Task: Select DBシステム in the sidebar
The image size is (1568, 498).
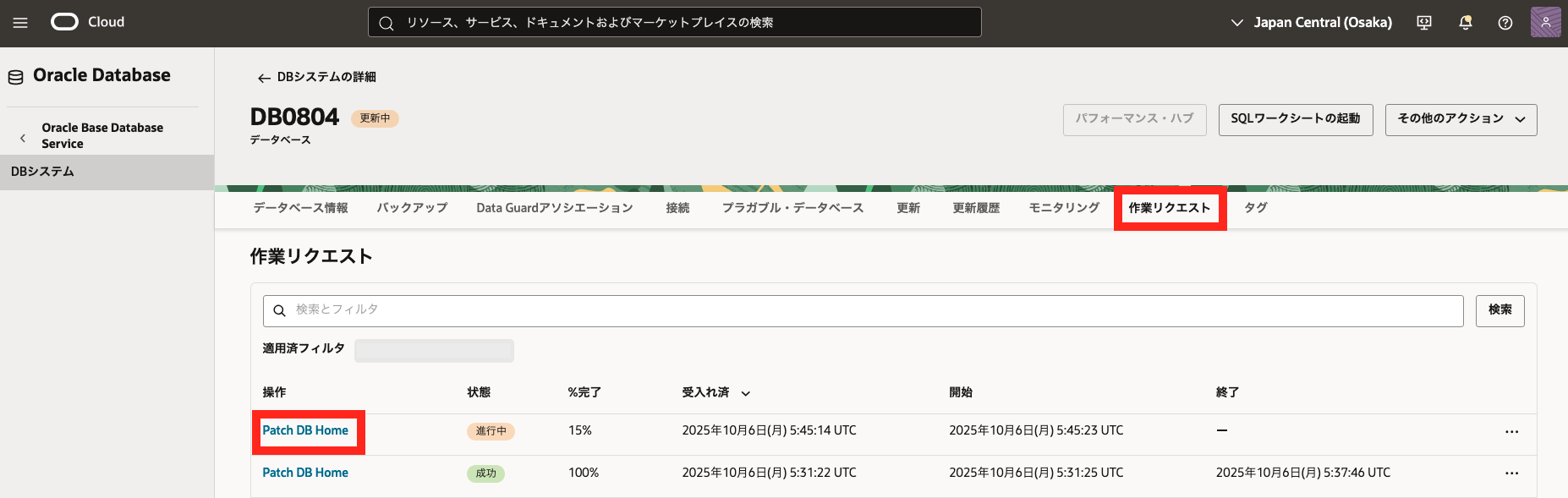Action: pyautogui.click(x=43, y=172)
